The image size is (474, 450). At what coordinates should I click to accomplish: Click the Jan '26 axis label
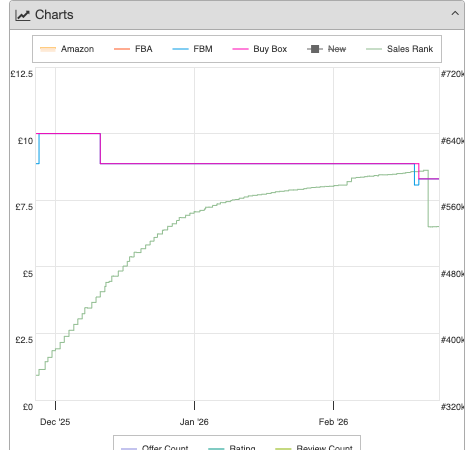click(194, 422)
